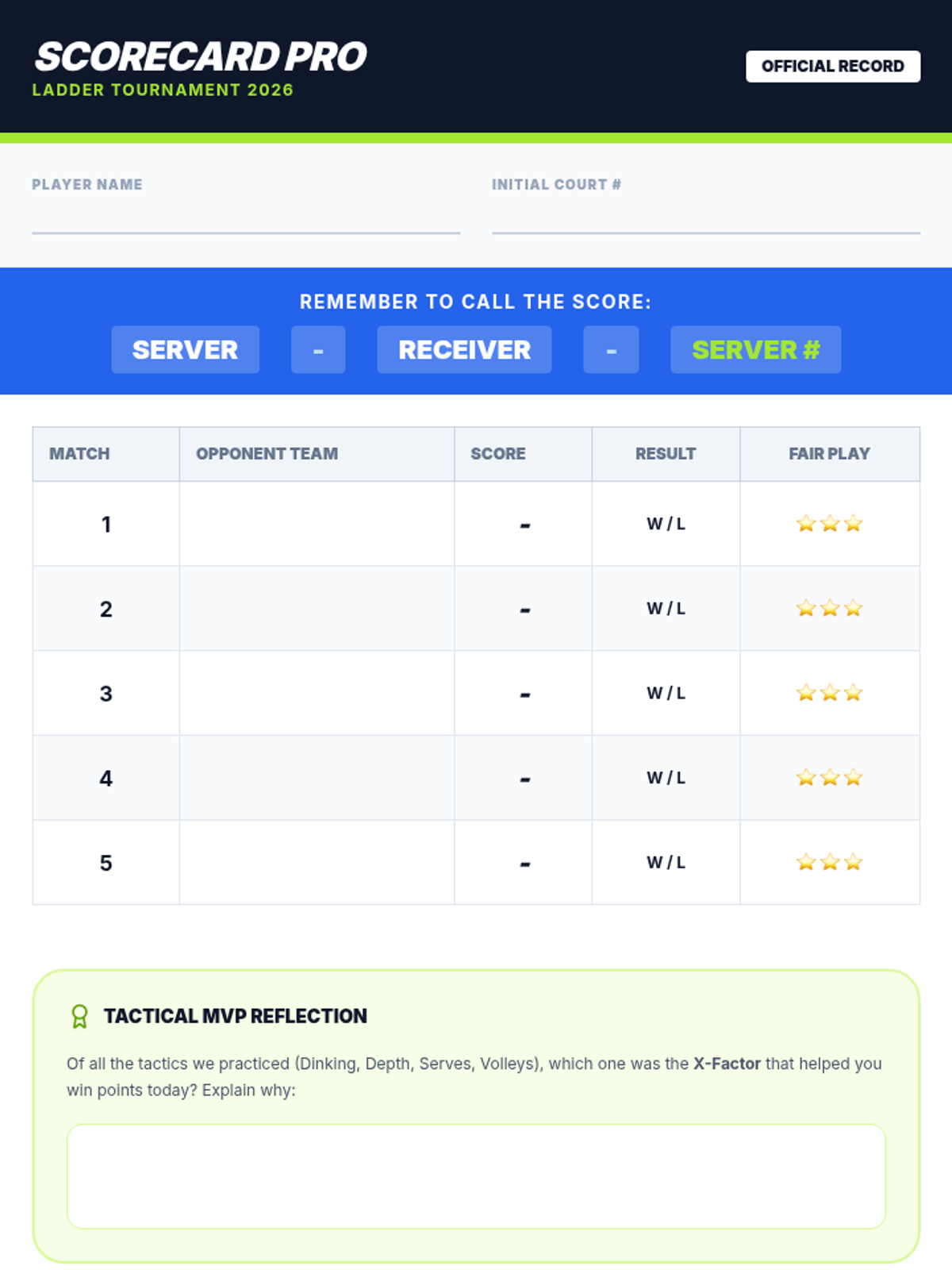Mark W / L result for match 1
The width and height of the screenshot is (952, 1270).
point(666,524)
